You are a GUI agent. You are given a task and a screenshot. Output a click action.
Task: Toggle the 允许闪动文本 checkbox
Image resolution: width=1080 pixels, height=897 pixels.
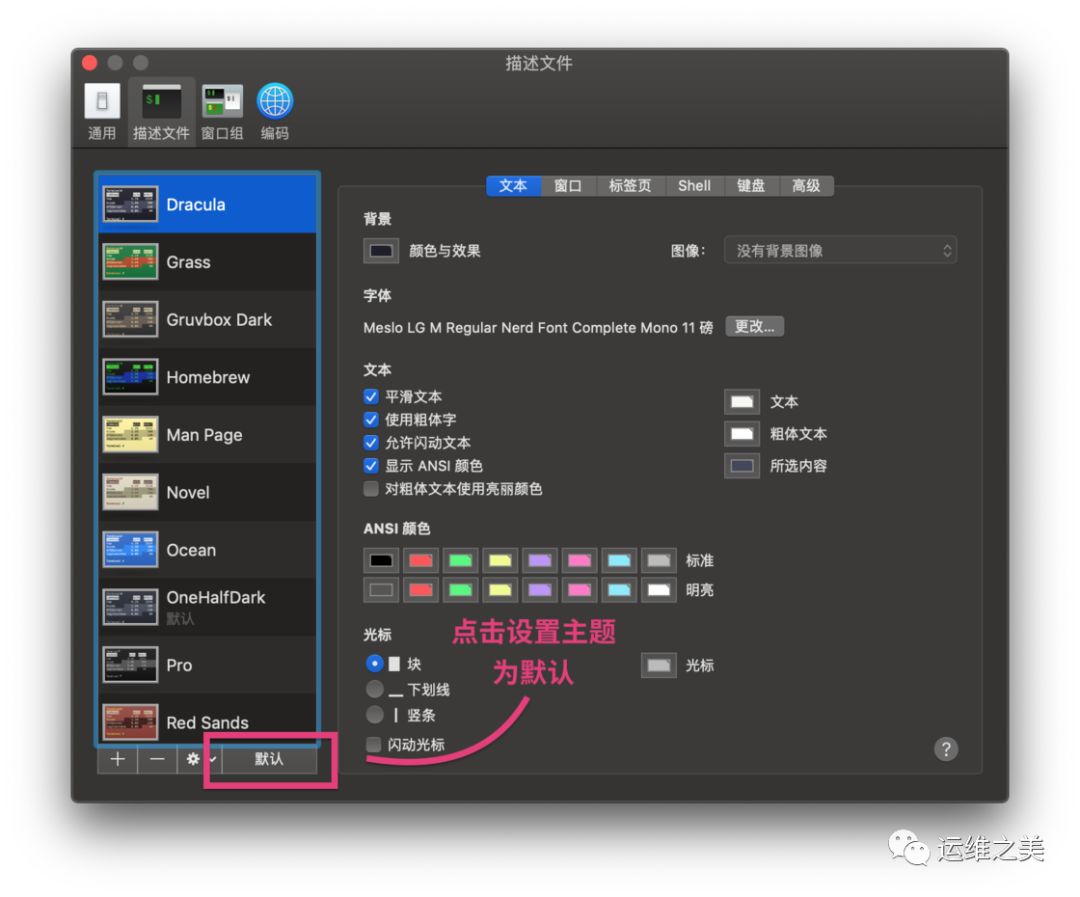[371, 442]
